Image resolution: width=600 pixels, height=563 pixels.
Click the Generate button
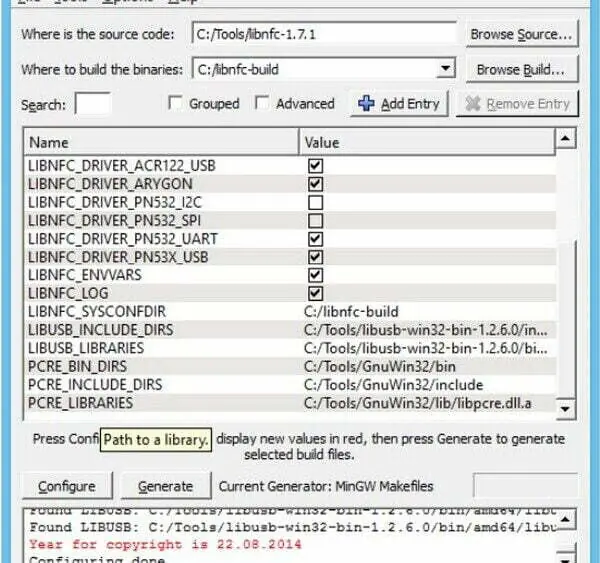tap(165, 486)
